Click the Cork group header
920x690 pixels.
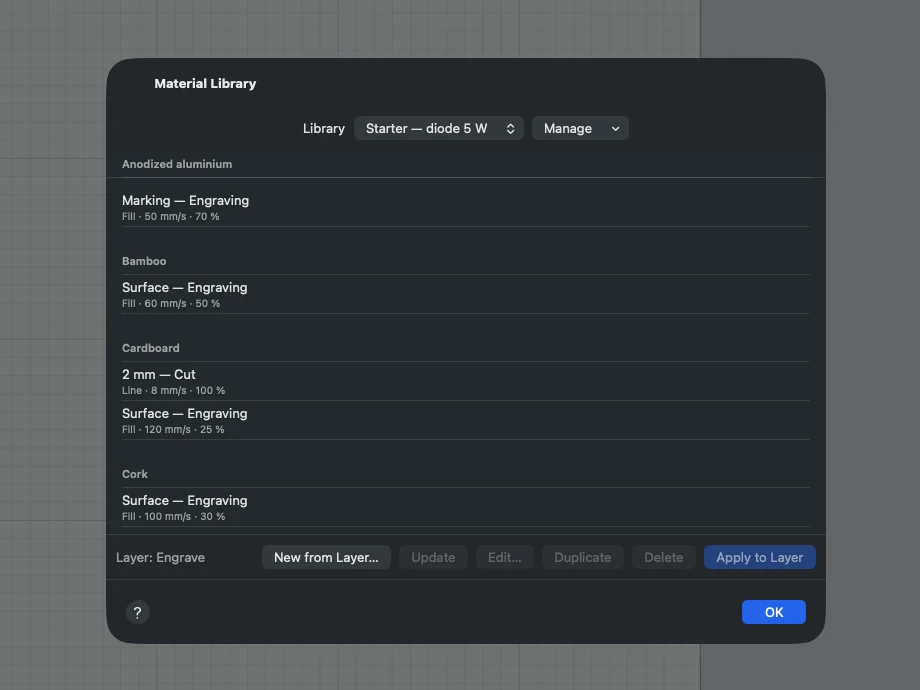(x=135, y=474)
